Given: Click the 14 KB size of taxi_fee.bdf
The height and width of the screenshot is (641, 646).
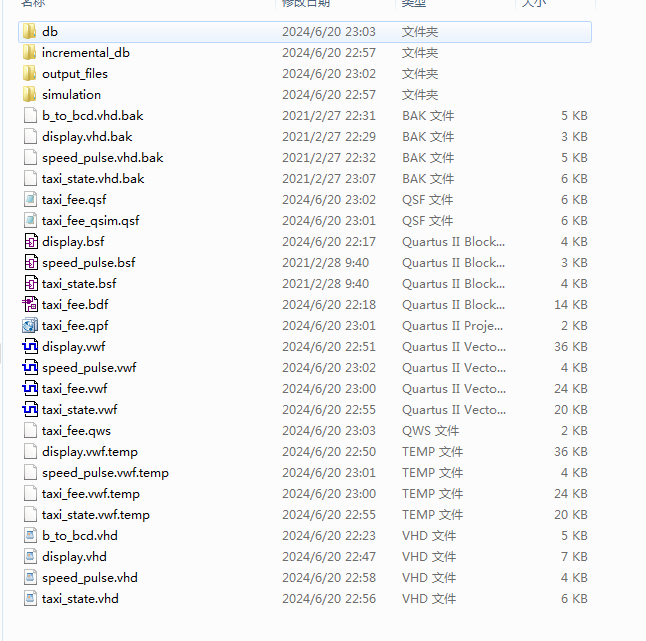Looking at the screenshot, I should pos(571,305).
